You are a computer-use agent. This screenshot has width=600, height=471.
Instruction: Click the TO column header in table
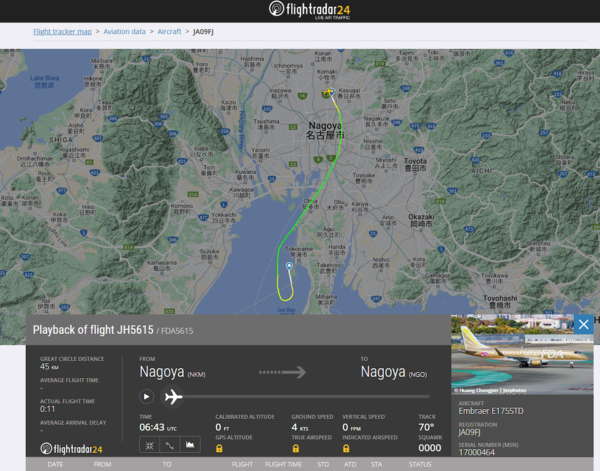[x=167, y=464]
